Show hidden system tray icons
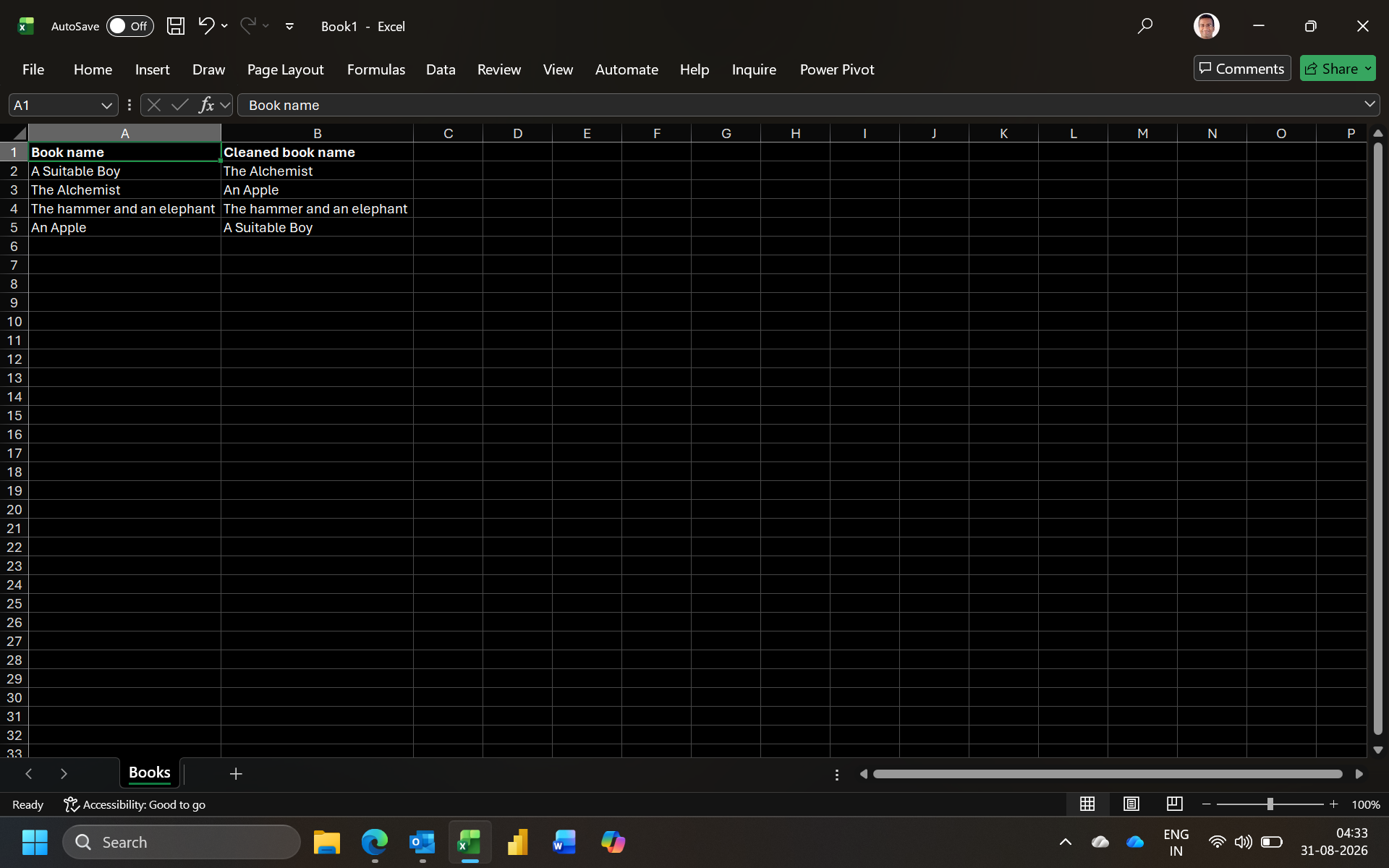The image size is (1389, 868). (x=1065, y=842)
